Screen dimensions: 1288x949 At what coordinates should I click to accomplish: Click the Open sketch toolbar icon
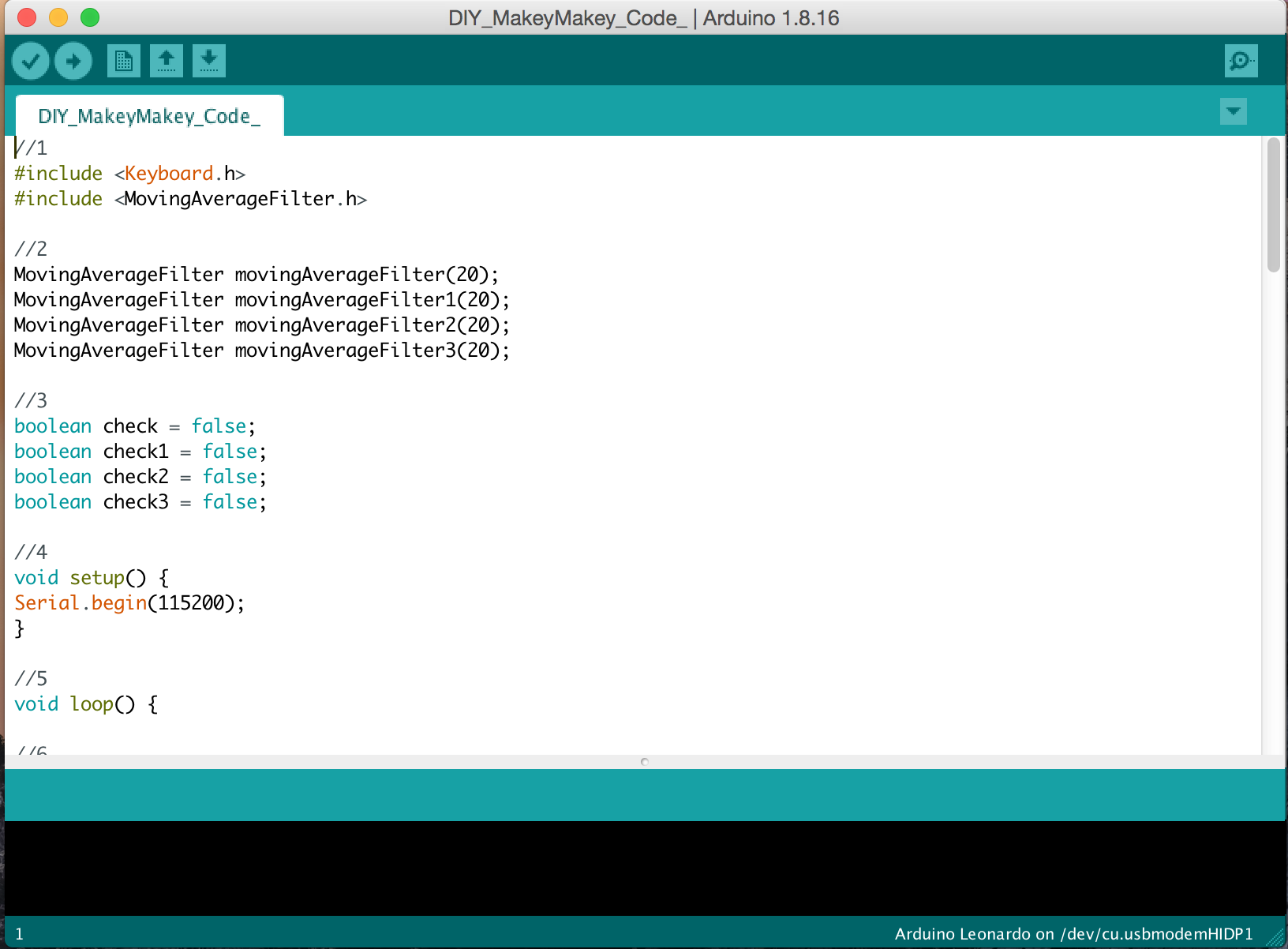(167, 60)
